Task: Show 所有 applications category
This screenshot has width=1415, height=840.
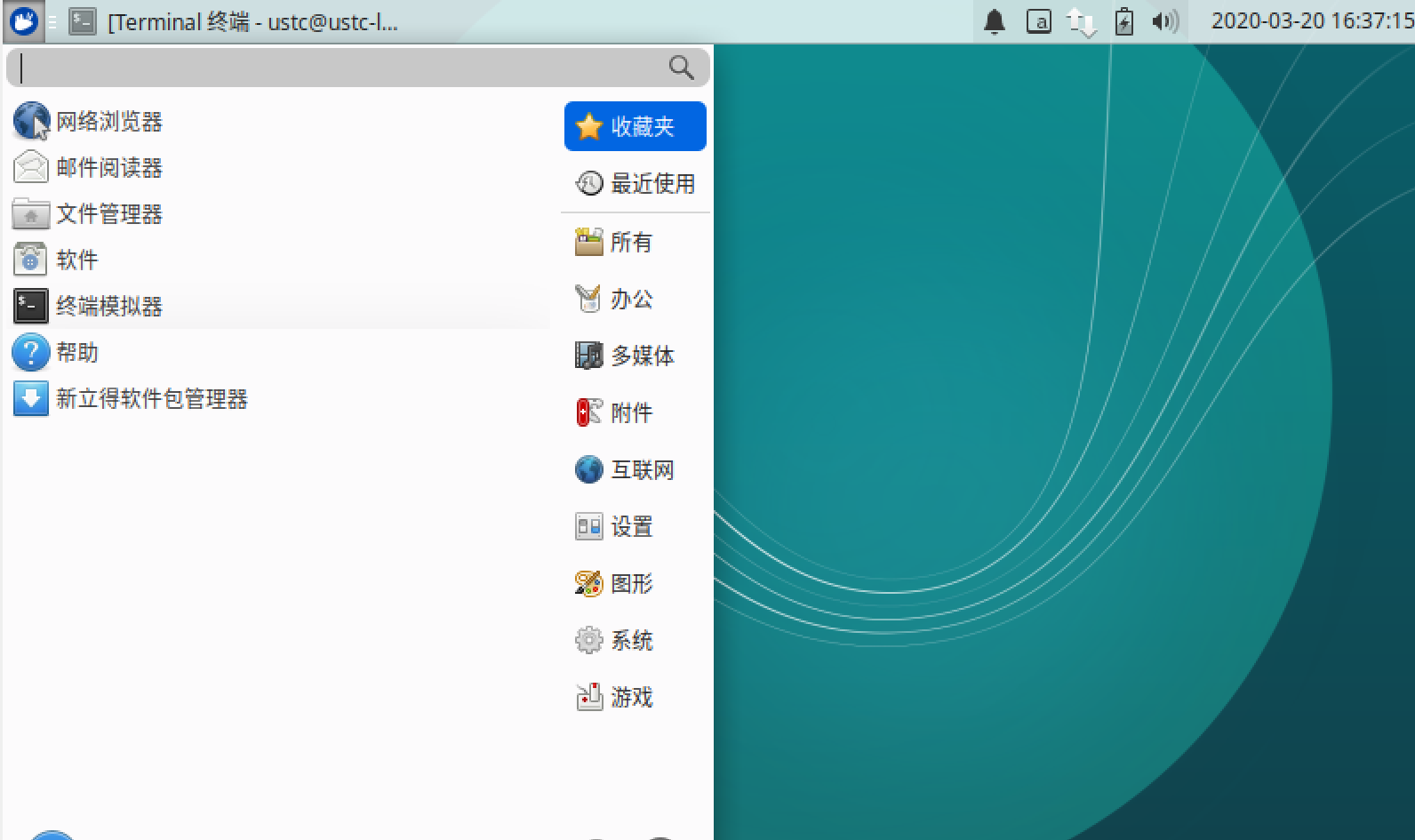Action: pyautogui.click(x=630, y=242)
